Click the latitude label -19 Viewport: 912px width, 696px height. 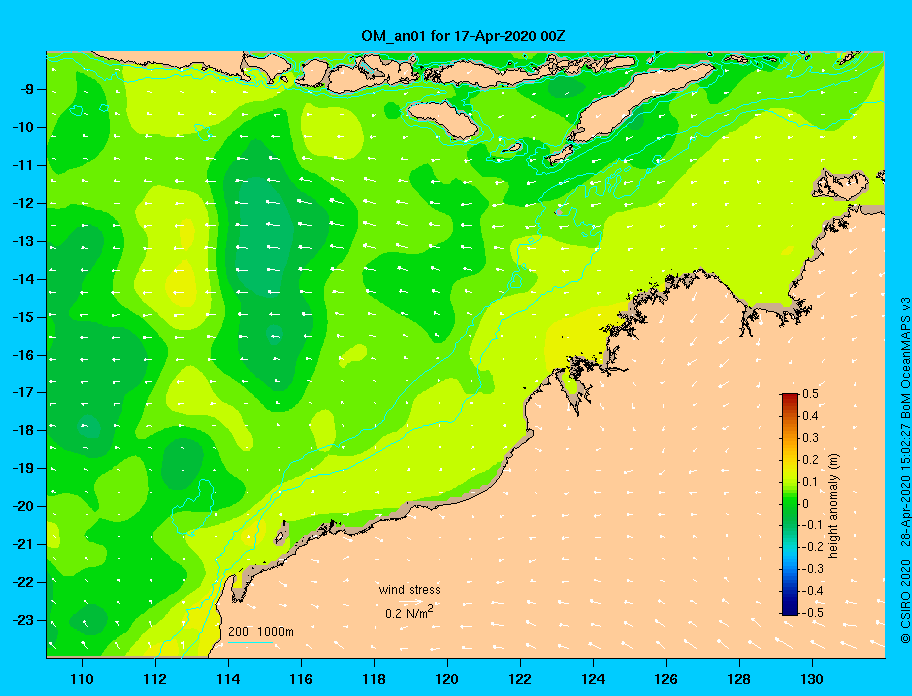[x=24, y=469]
